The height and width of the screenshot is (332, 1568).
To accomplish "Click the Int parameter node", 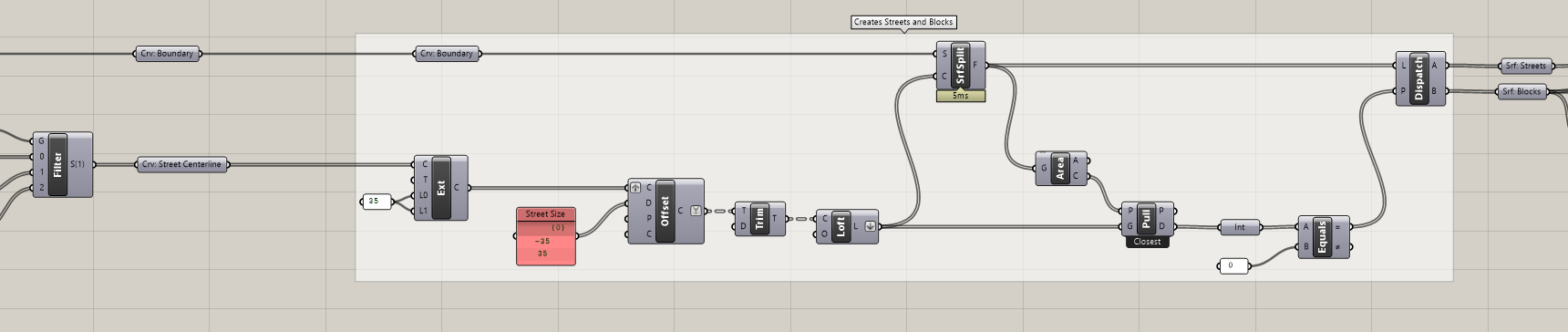I will pyautogui.click(x=1239, y=227).
